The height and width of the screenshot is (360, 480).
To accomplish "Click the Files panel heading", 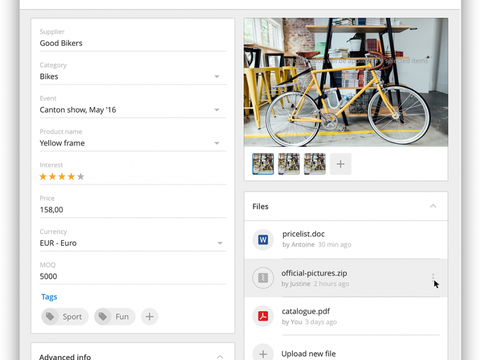I will click(260, 207).
